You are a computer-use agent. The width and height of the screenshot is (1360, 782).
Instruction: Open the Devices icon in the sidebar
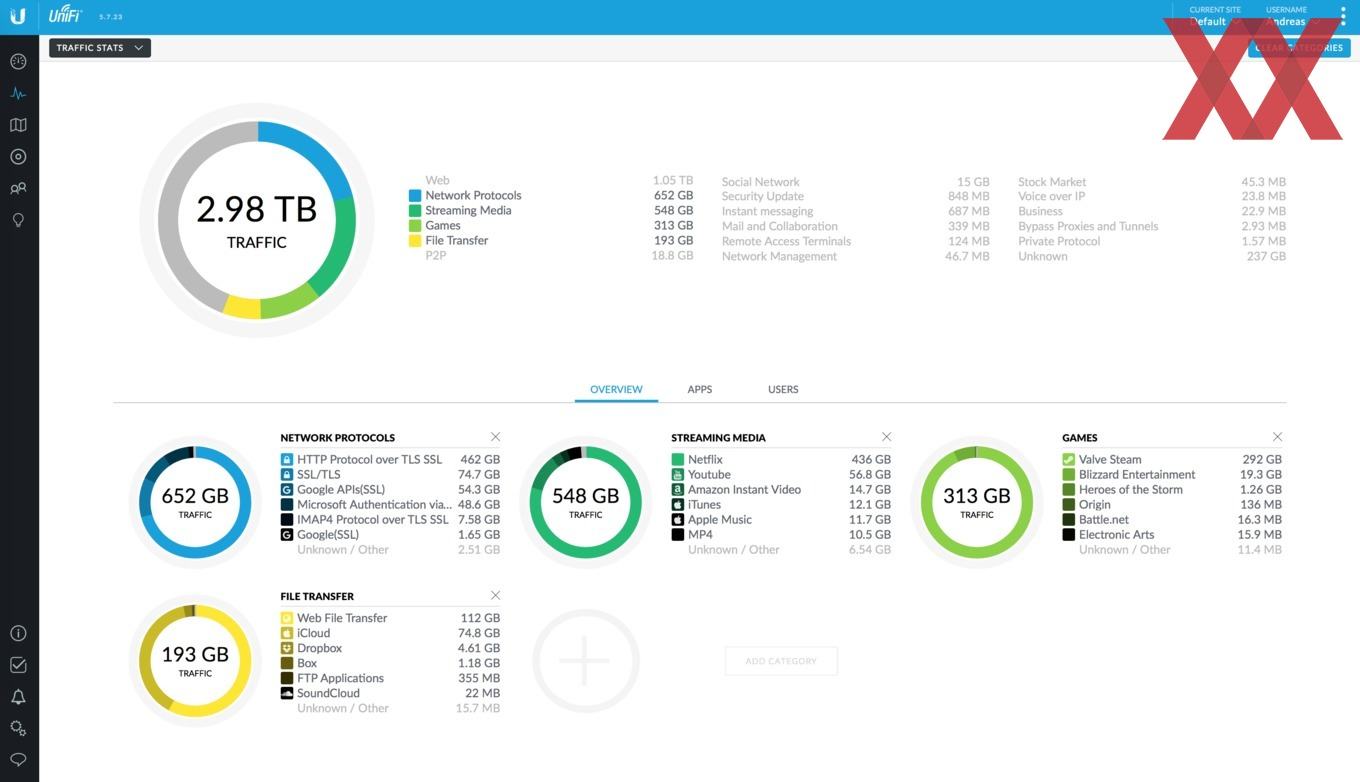coord(18,157)
